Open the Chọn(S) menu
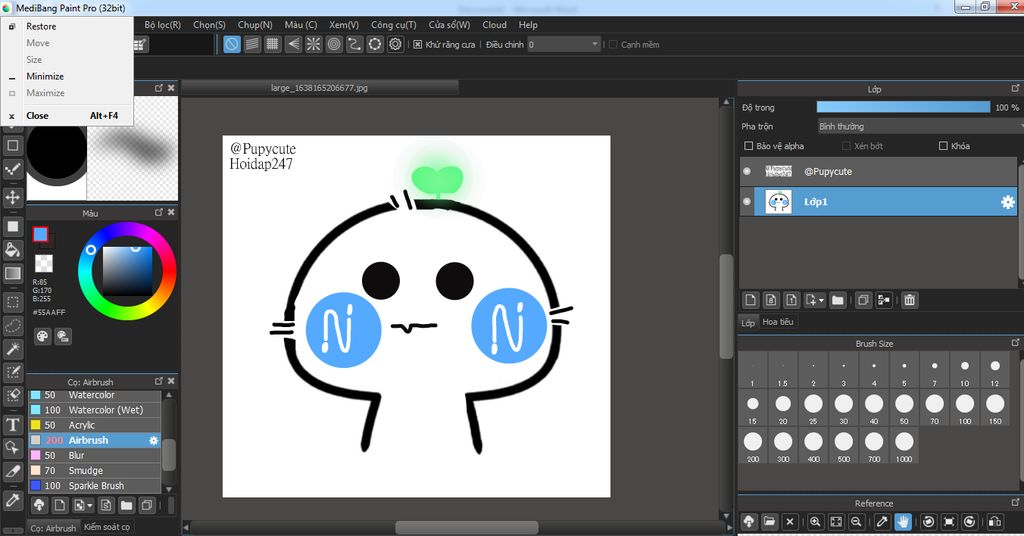This screenshot has width=1024, height=536. (x=210, y=25)
